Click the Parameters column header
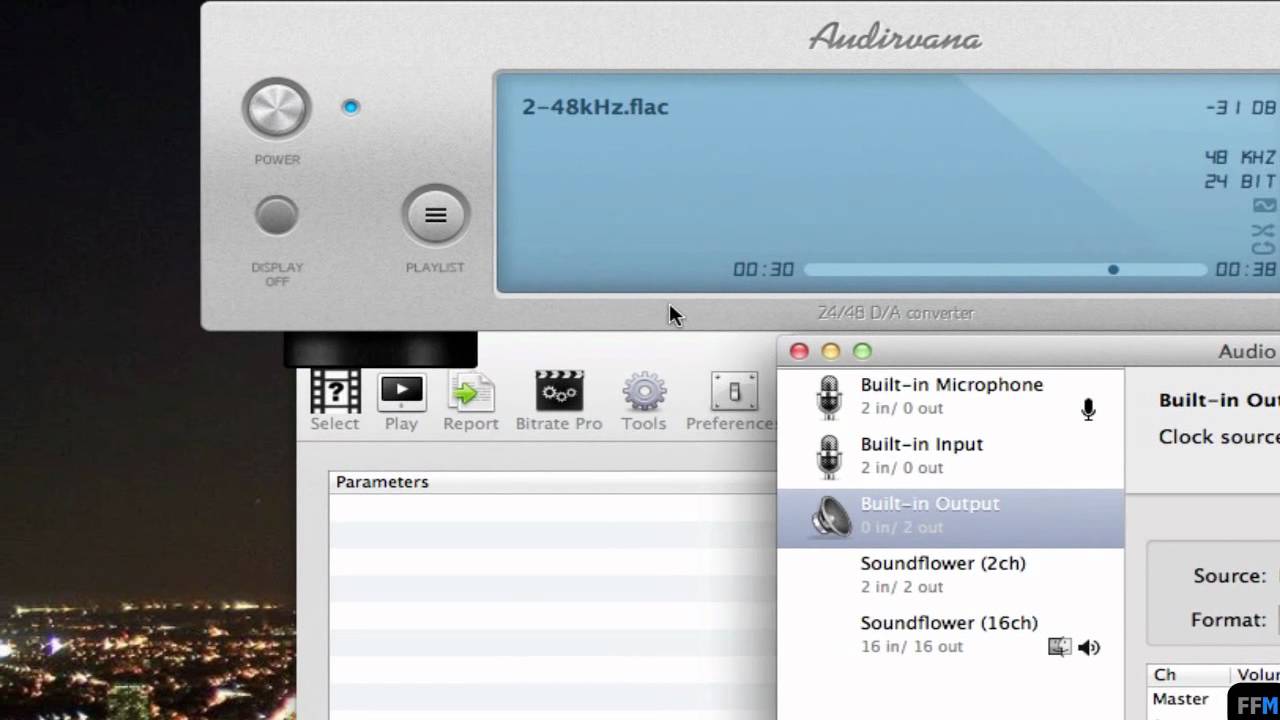This screenshot has height=720, width=1280. click(x=552, y=482)
